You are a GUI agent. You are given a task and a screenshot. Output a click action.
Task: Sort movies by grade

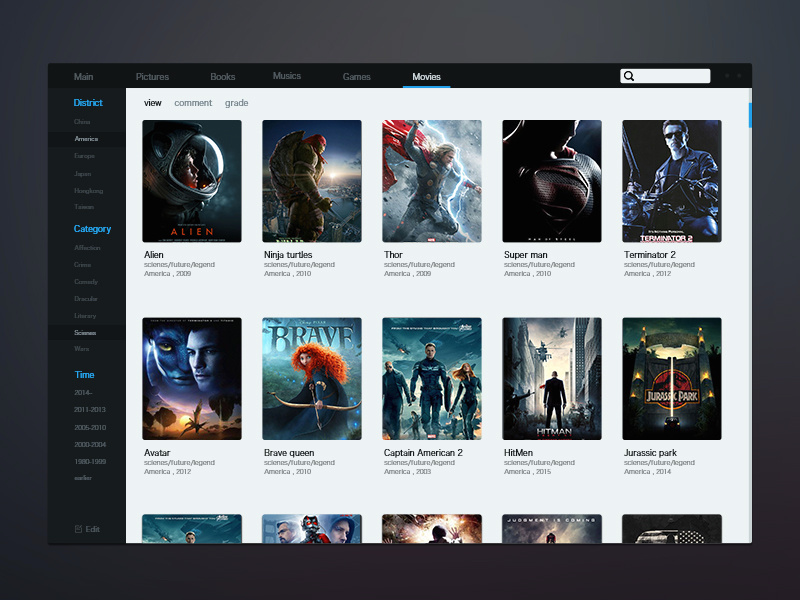coord(237,103)
